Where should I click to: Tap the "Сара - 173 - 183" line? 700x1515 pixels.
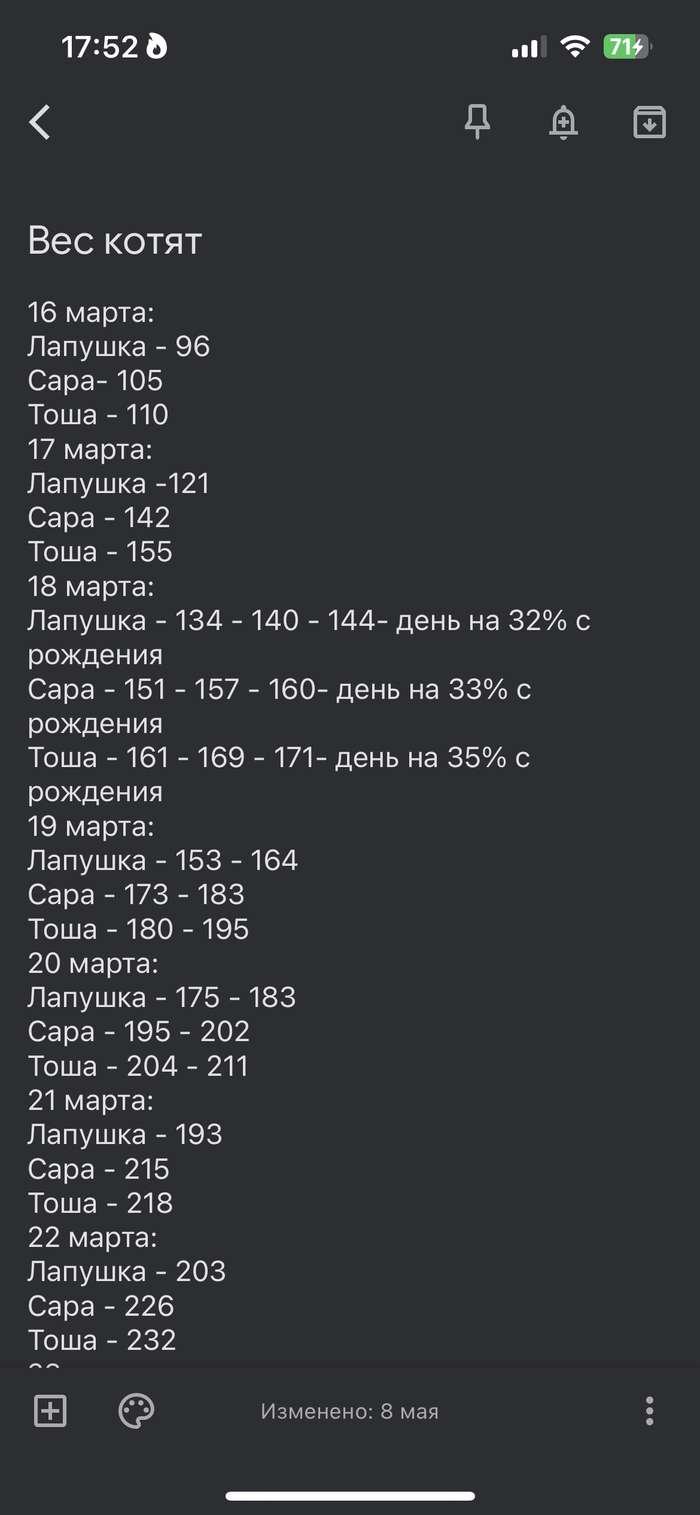[136, 894]
